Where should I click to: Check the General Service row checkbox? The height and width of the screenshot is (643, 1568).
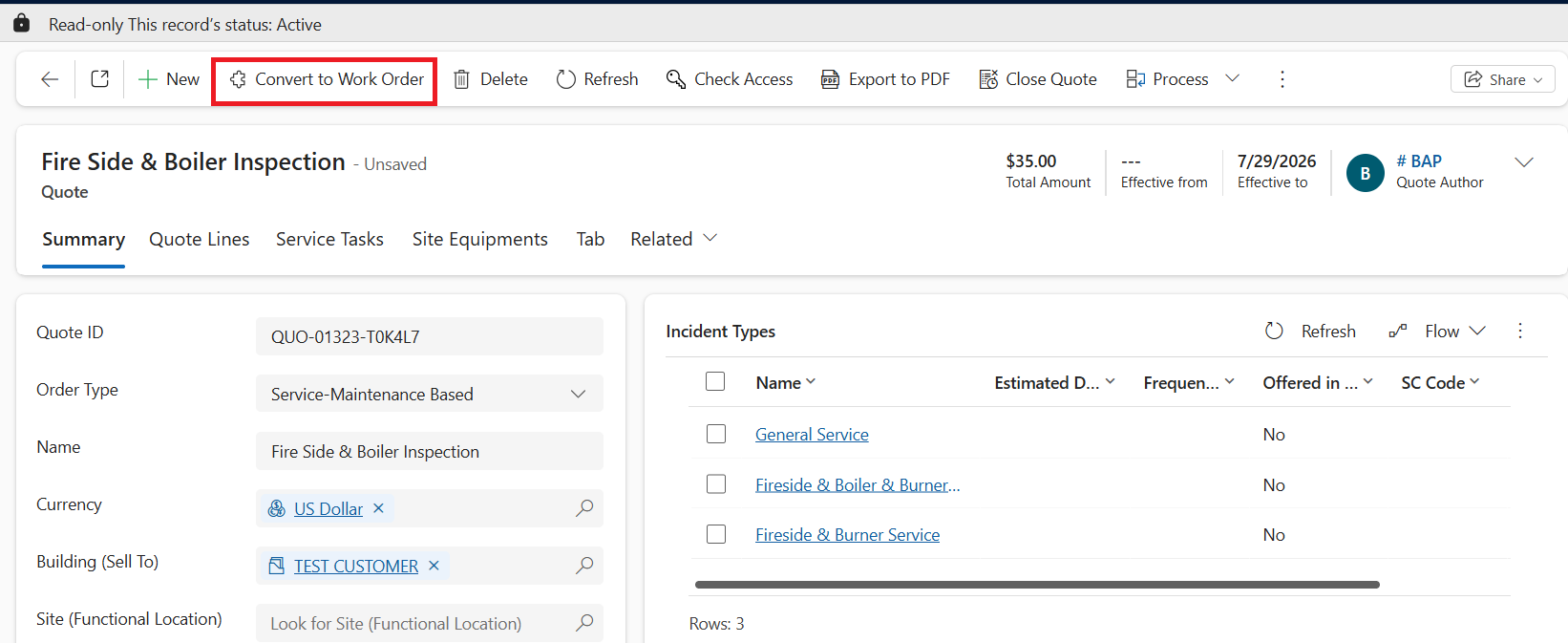[x=716, y=434]
